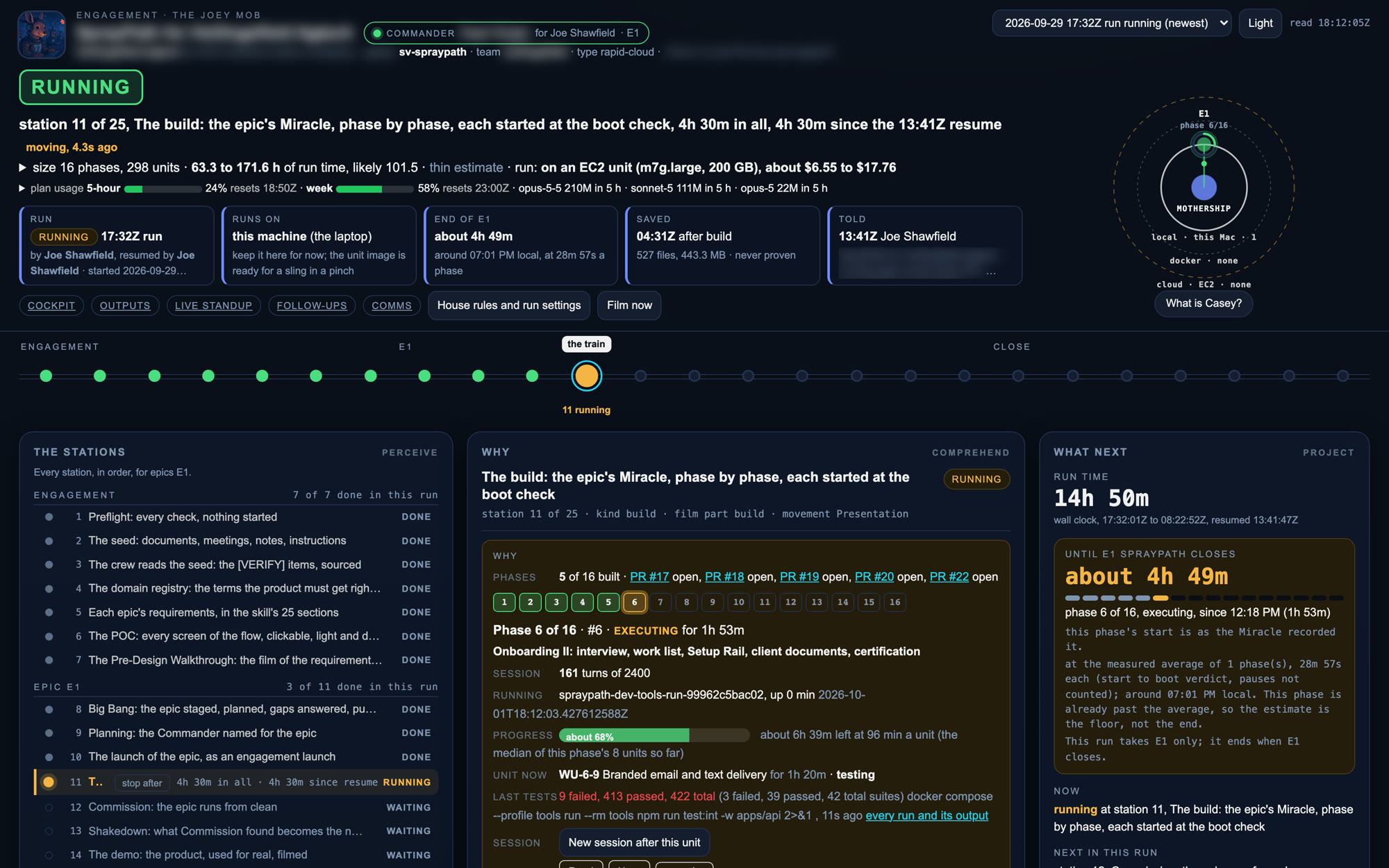
Task: Click first green station dot on timeline
Action: (46, 376)
